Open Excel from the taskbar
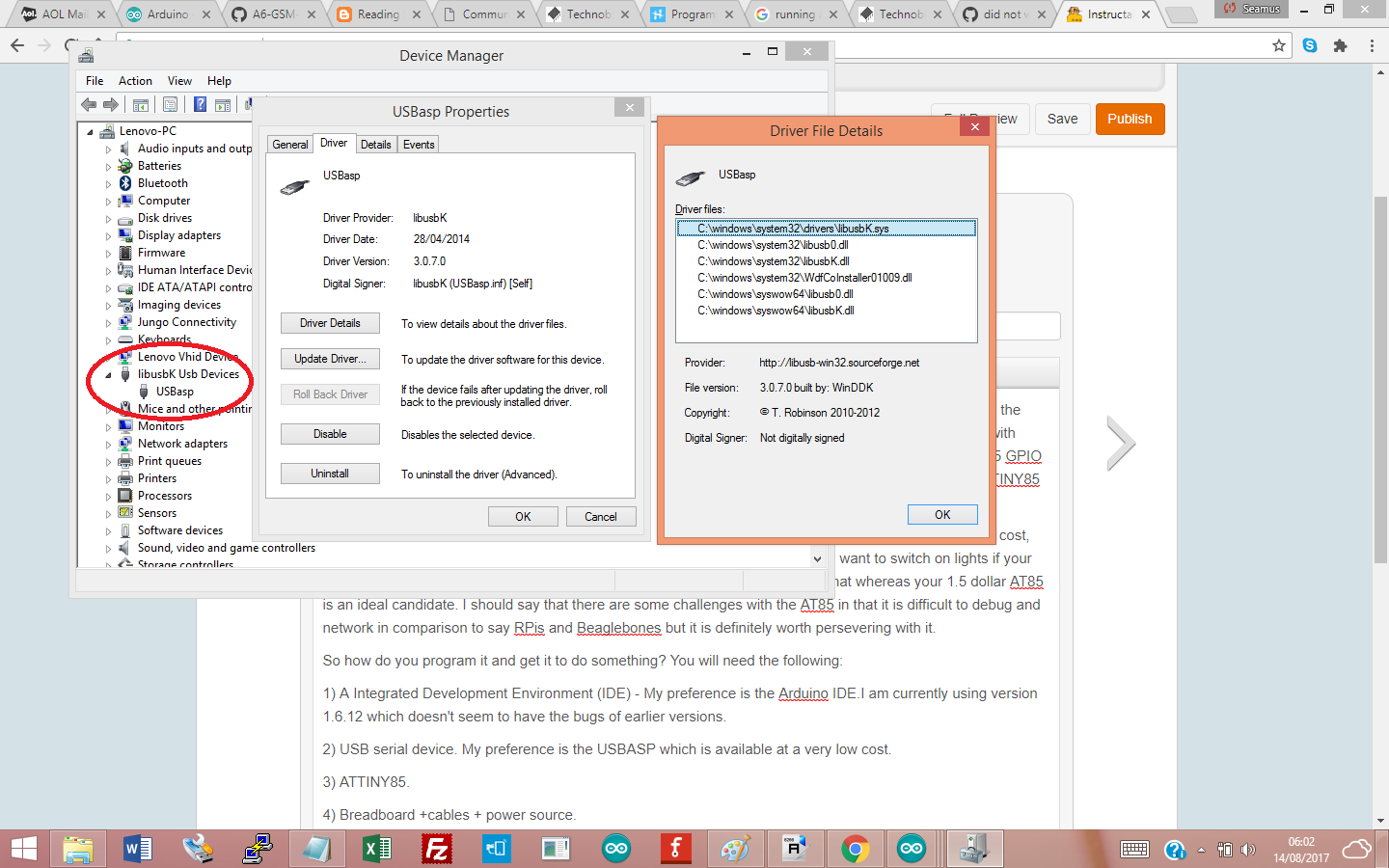The width and height of the screenshot is (1389, 868). tap(376, 850)
